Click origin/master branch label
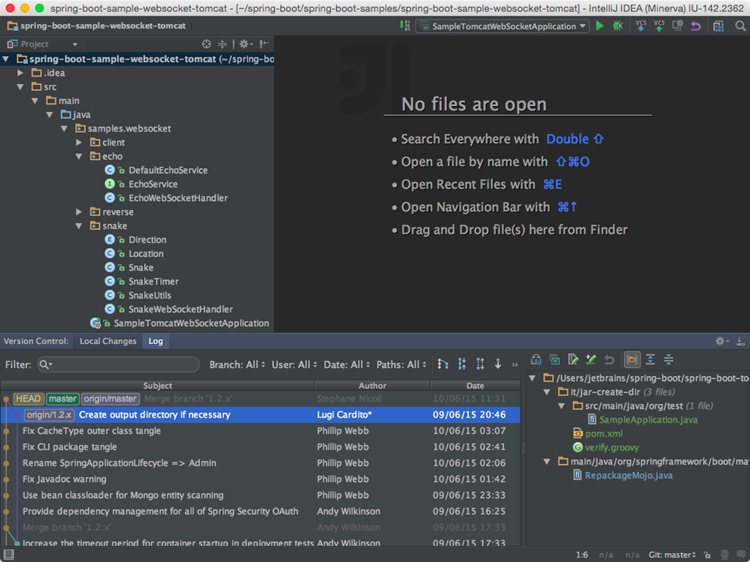This screenshot has width=750, height=562. 110,399
